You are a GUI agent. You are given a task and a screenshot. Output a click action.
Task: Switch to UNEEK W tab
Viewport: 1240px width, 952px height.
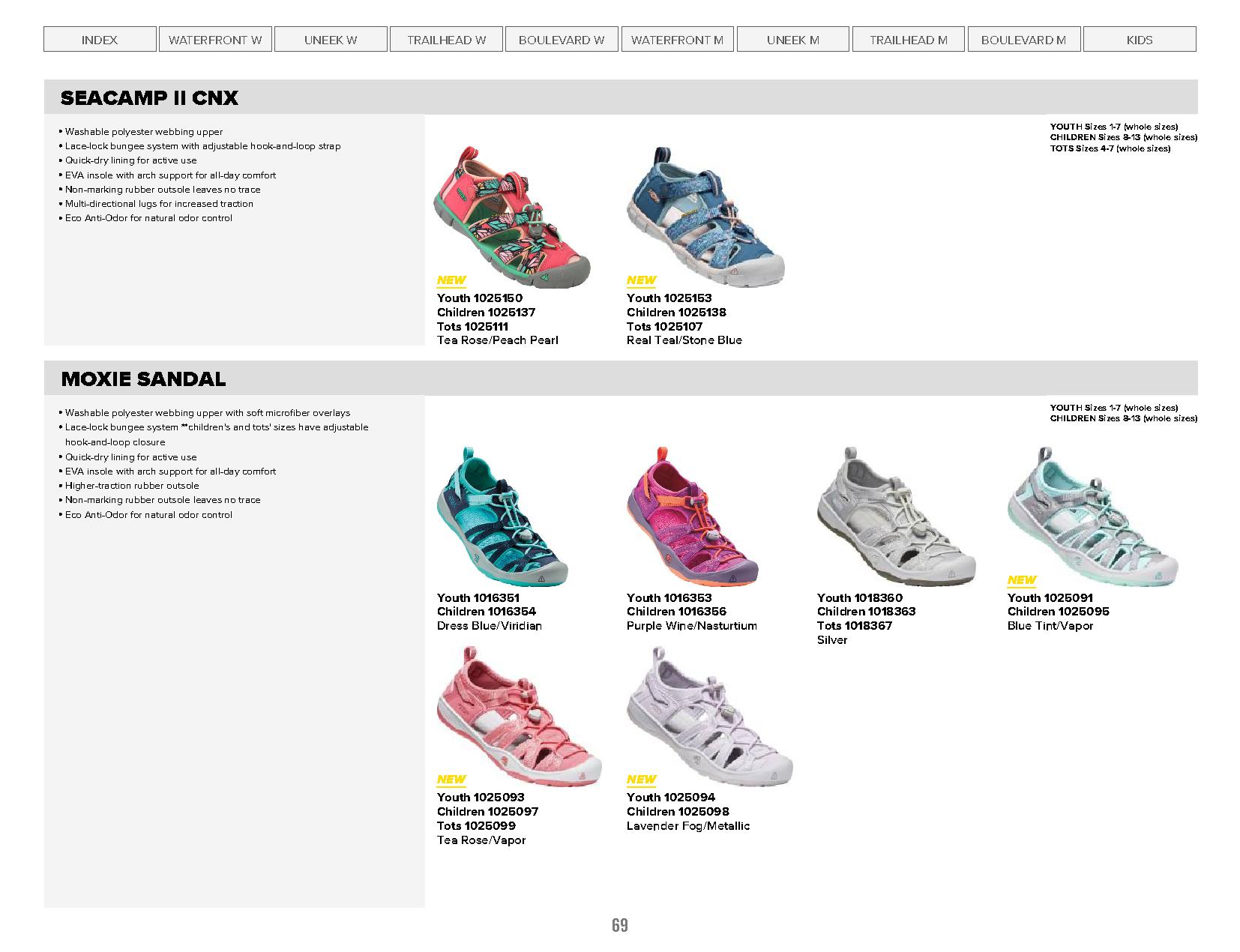coord(331,40)
